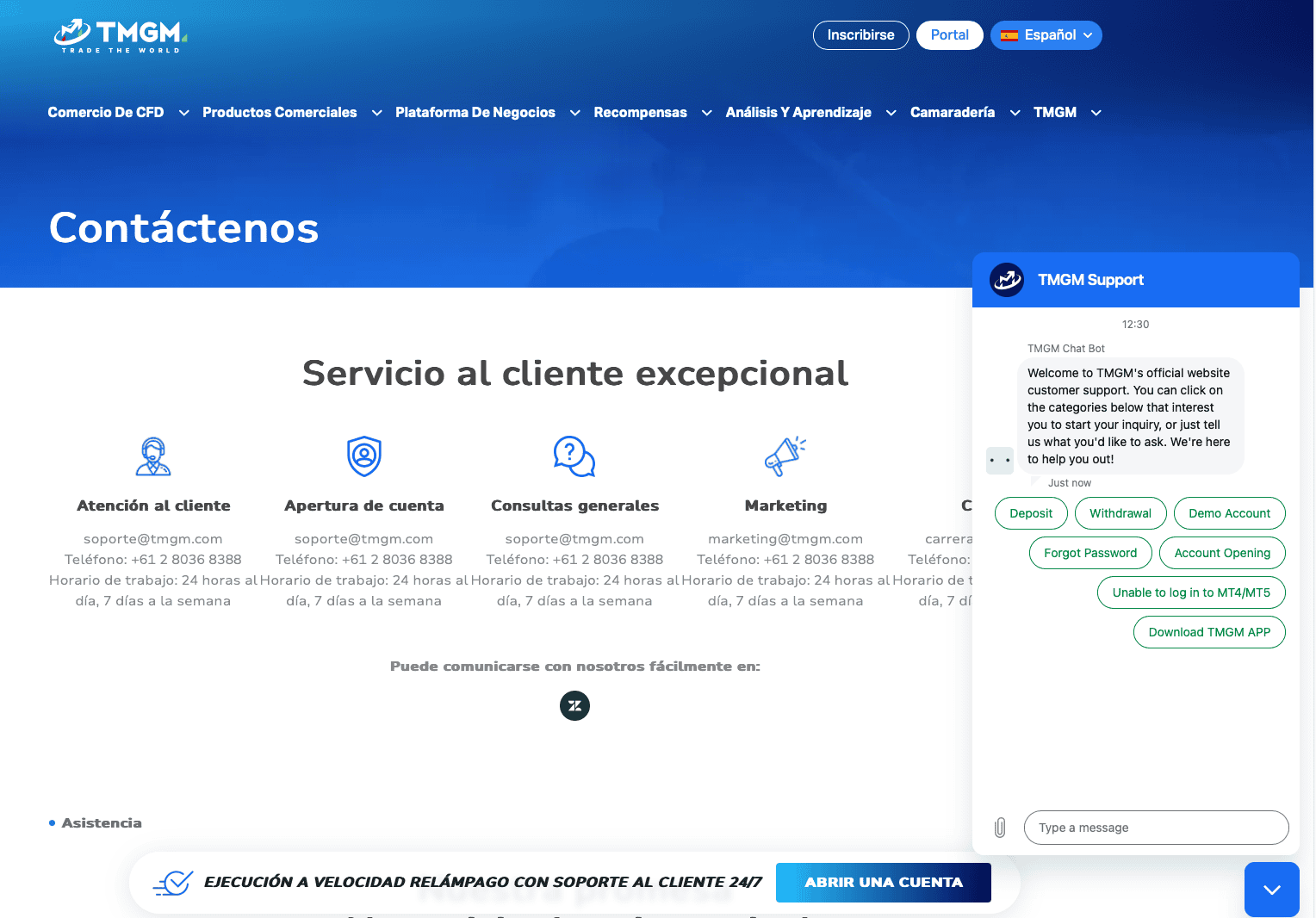Click the paperclip attachment icon in chat
This screenshot has width=1316, height=918.
point(1000,828)
